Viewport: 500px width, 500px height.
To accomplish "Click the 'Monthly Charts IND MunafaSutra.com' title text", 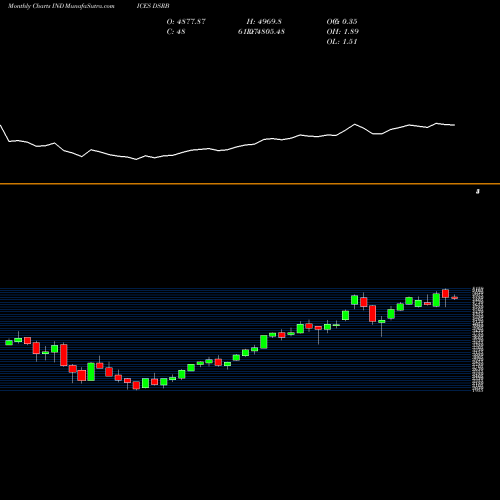I will [x=61, y=6].
